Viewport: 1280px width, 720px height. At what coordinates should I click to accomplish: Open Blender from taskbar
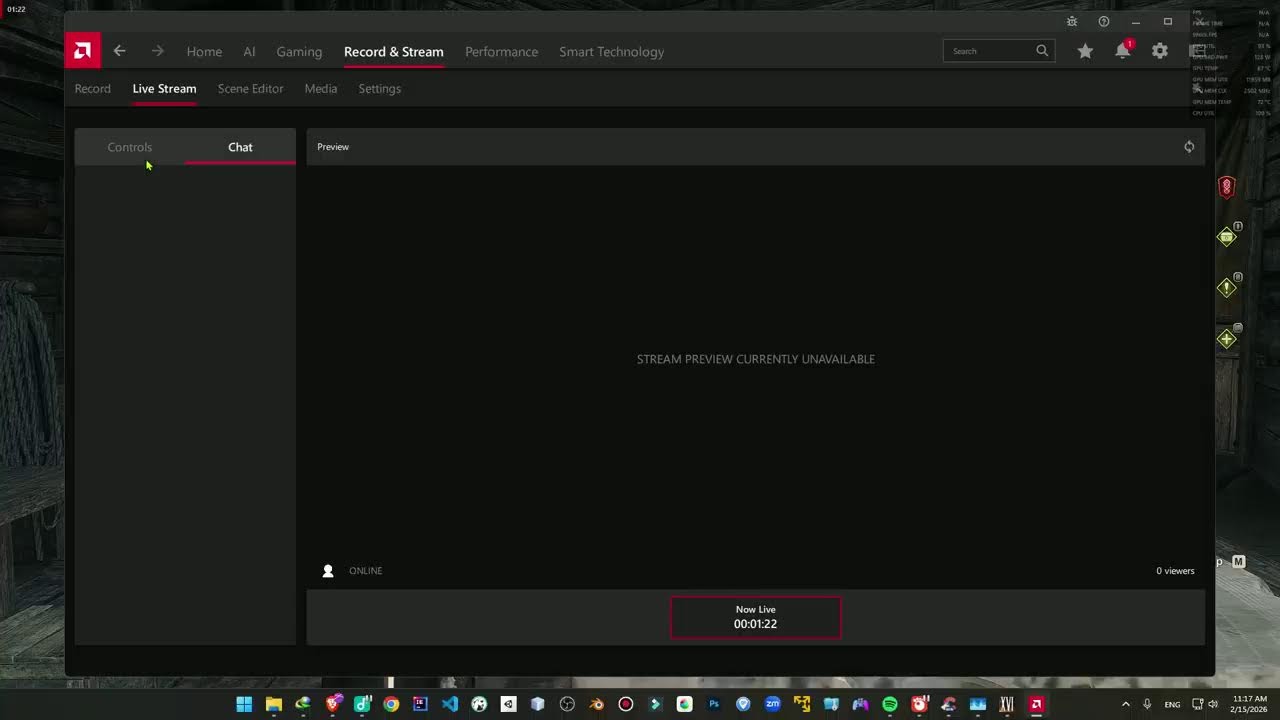tap(596, 704)
